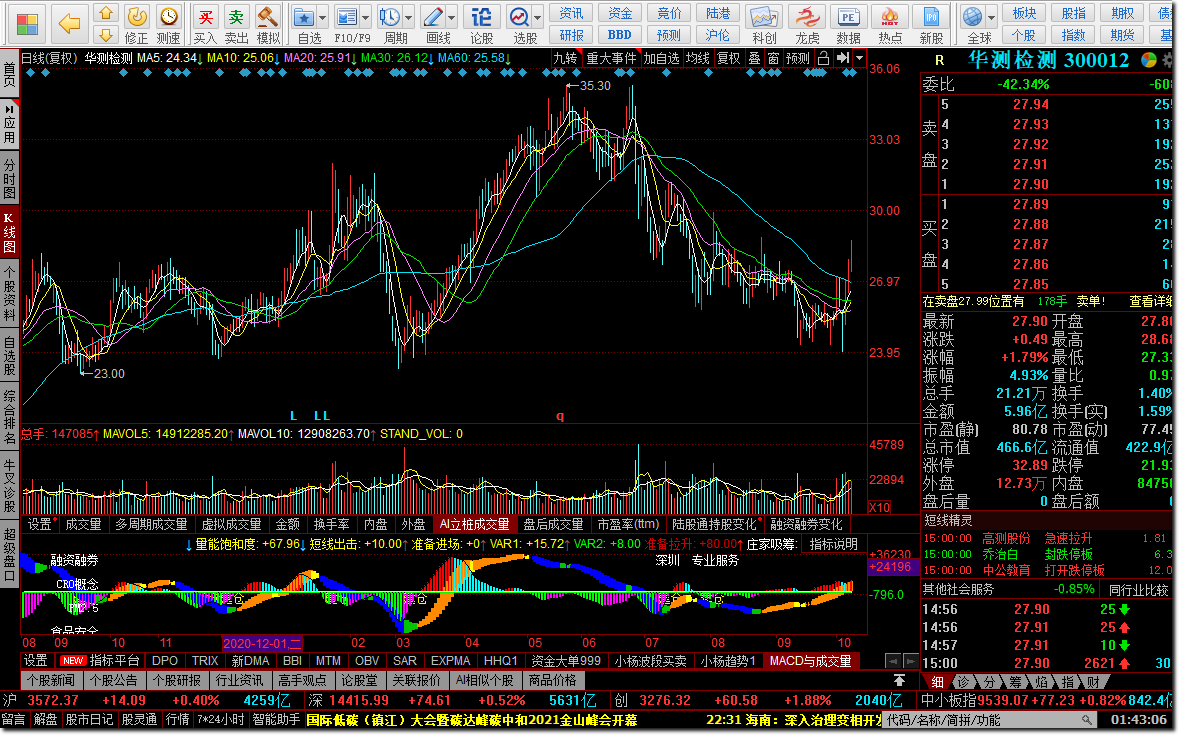Viewport: 1181px width, 736px height.
Task: Toggle 叠 overlay mode
Action: [754, 58]
